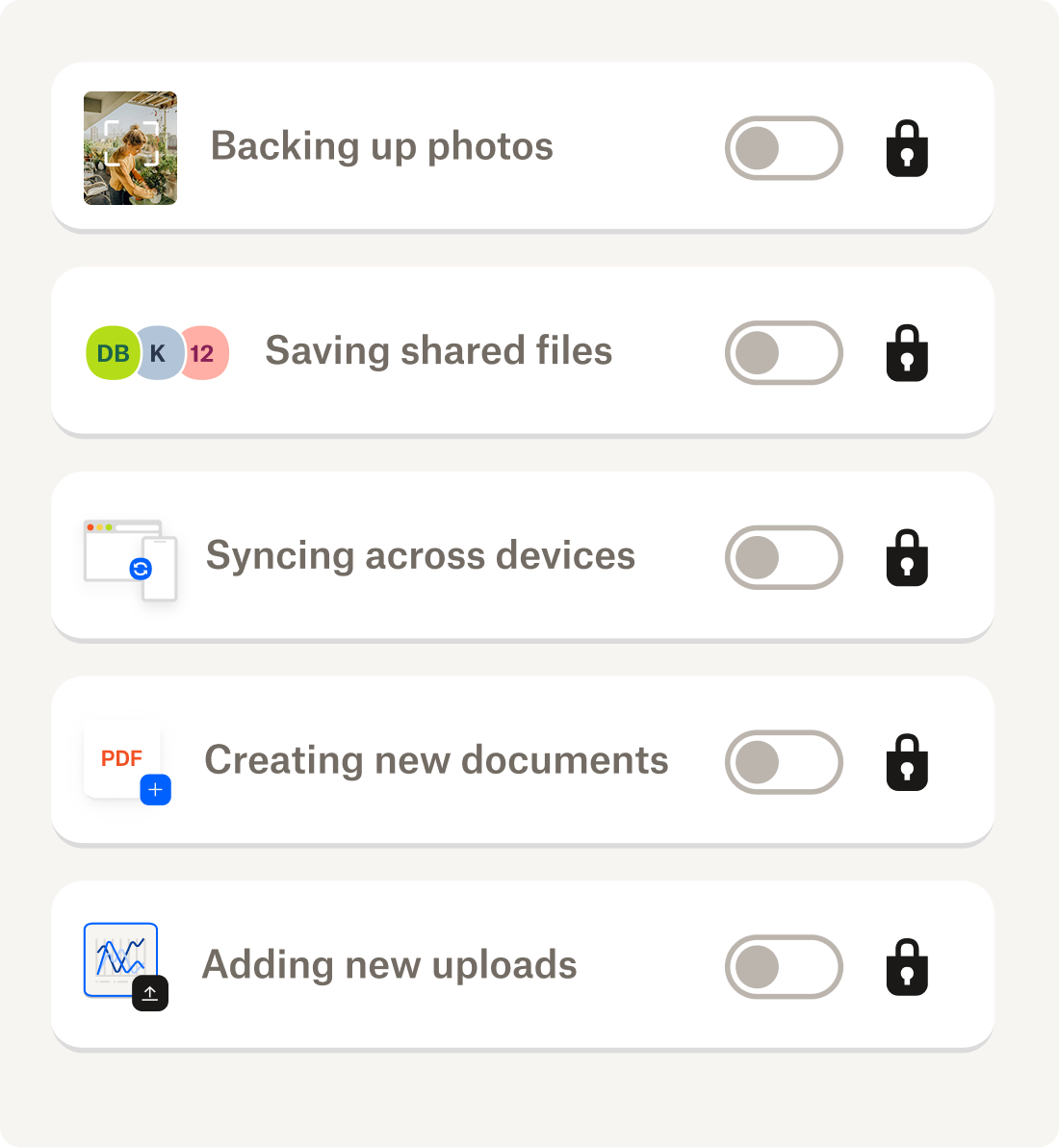Select the Saving shared files label

coord(438,351)
